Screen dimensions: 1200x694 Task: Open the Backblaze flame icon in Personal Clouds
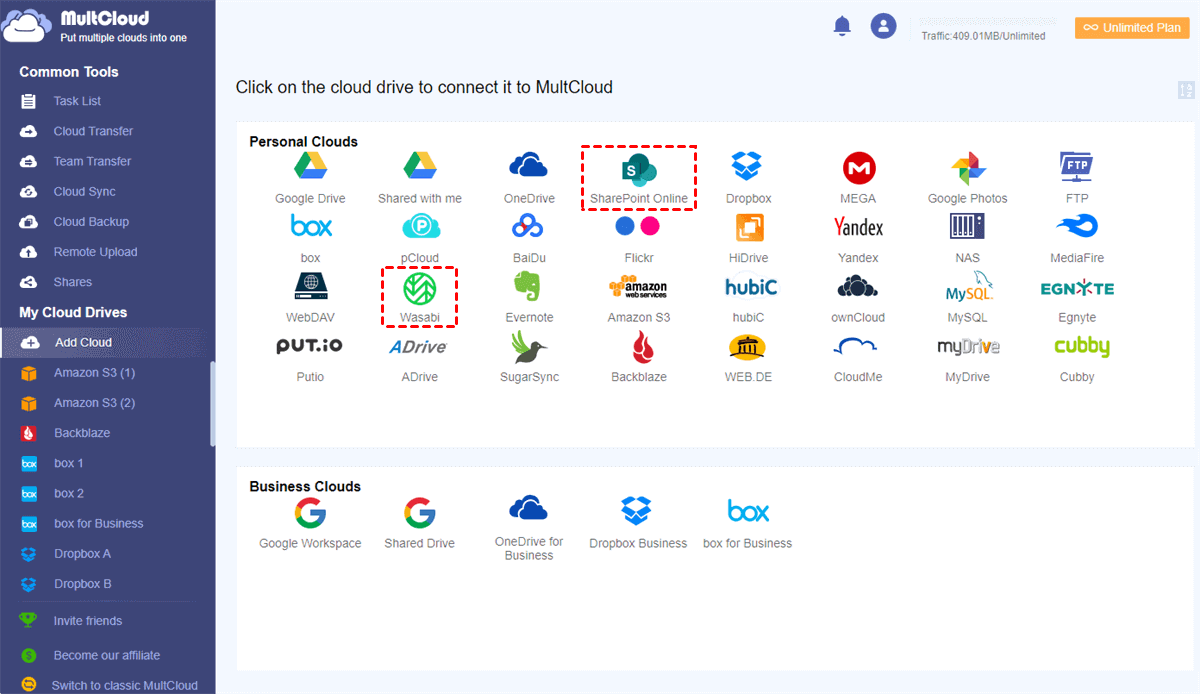coord(638,348)
